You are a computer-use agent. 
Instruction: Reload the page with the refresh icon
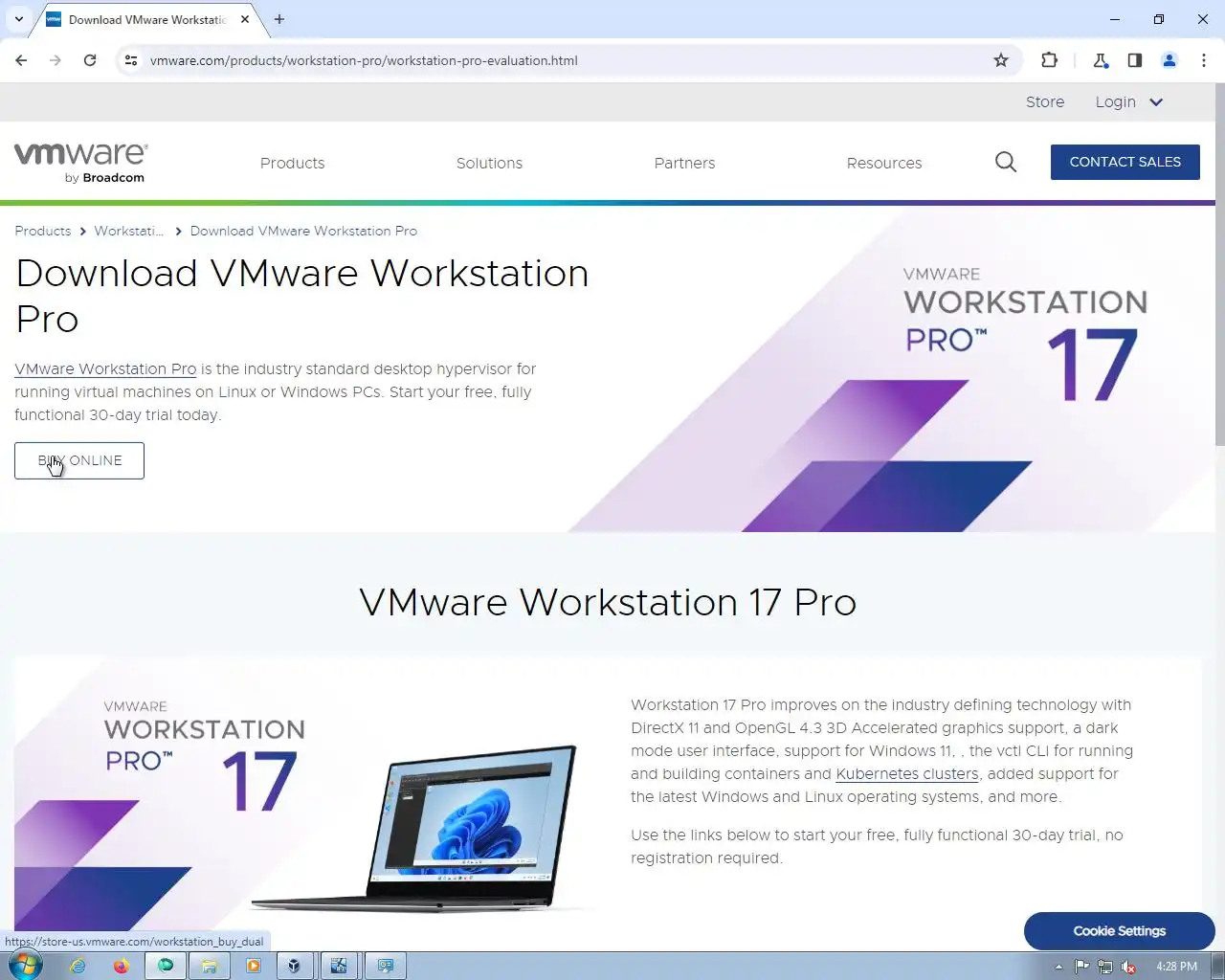(90, 60)
